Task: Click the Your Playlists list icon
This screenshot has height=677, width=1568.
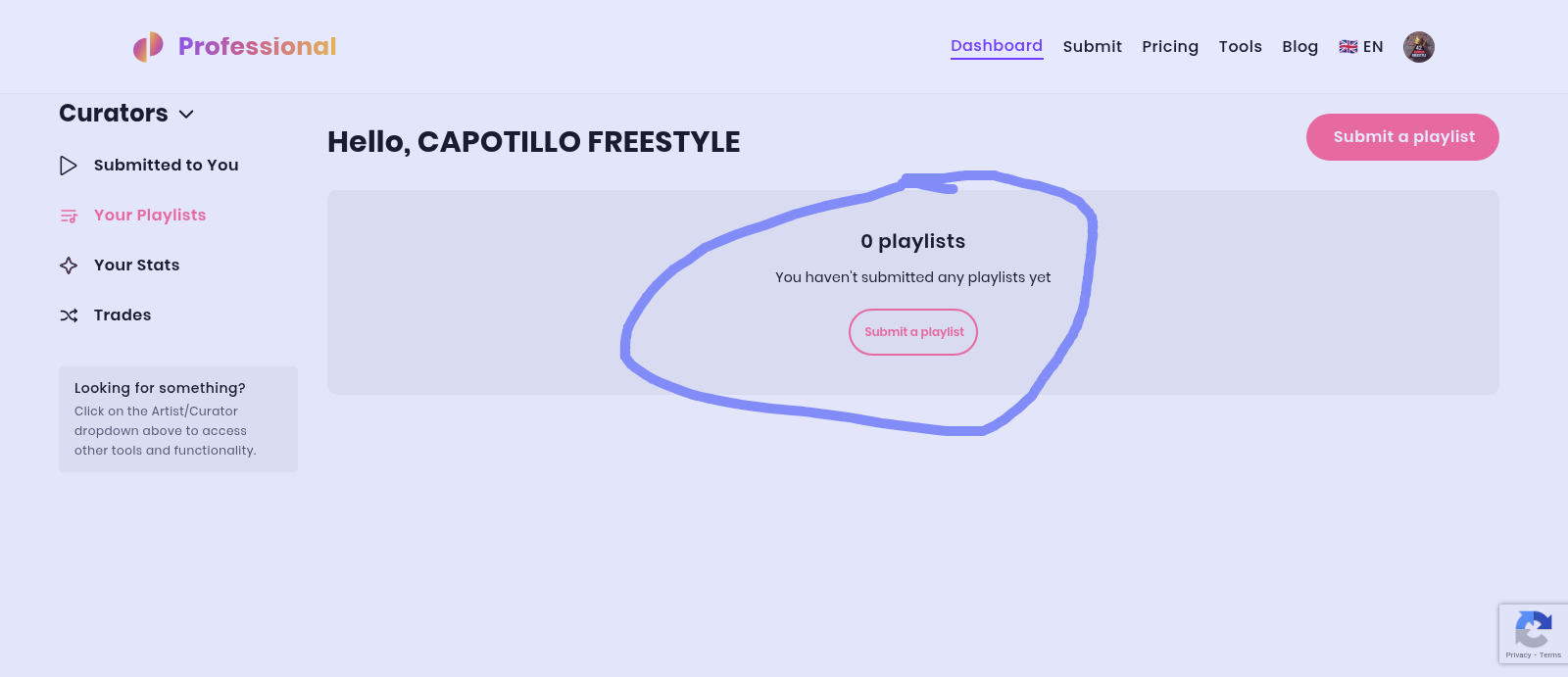Action: click(69, 216)
